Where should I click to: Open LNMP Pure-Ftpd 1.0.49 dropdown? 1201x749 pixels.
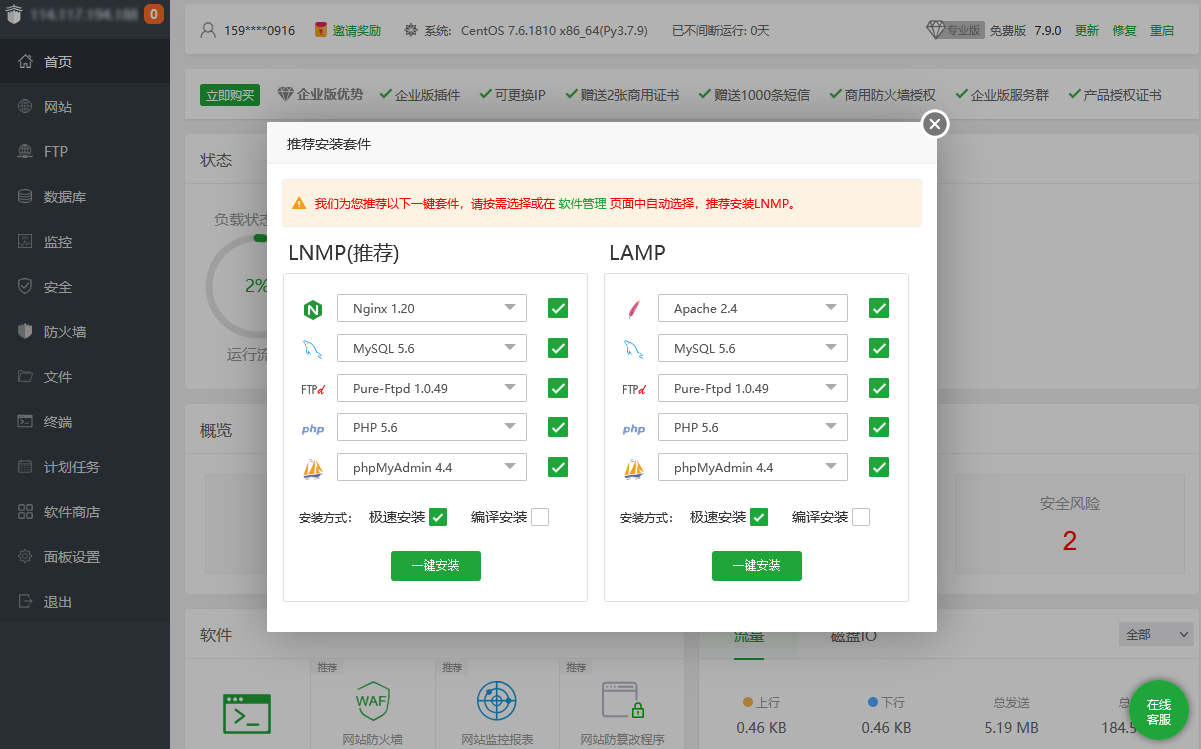point(432,388)
